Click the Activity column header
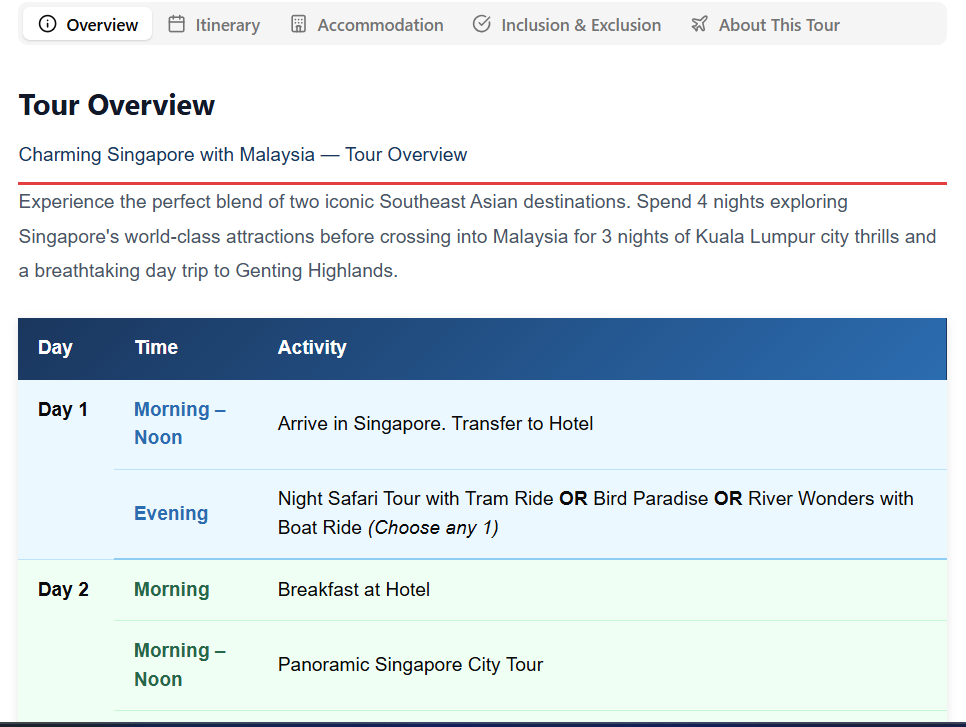Viewport: 966px width, 727px height. click(312, 347)
